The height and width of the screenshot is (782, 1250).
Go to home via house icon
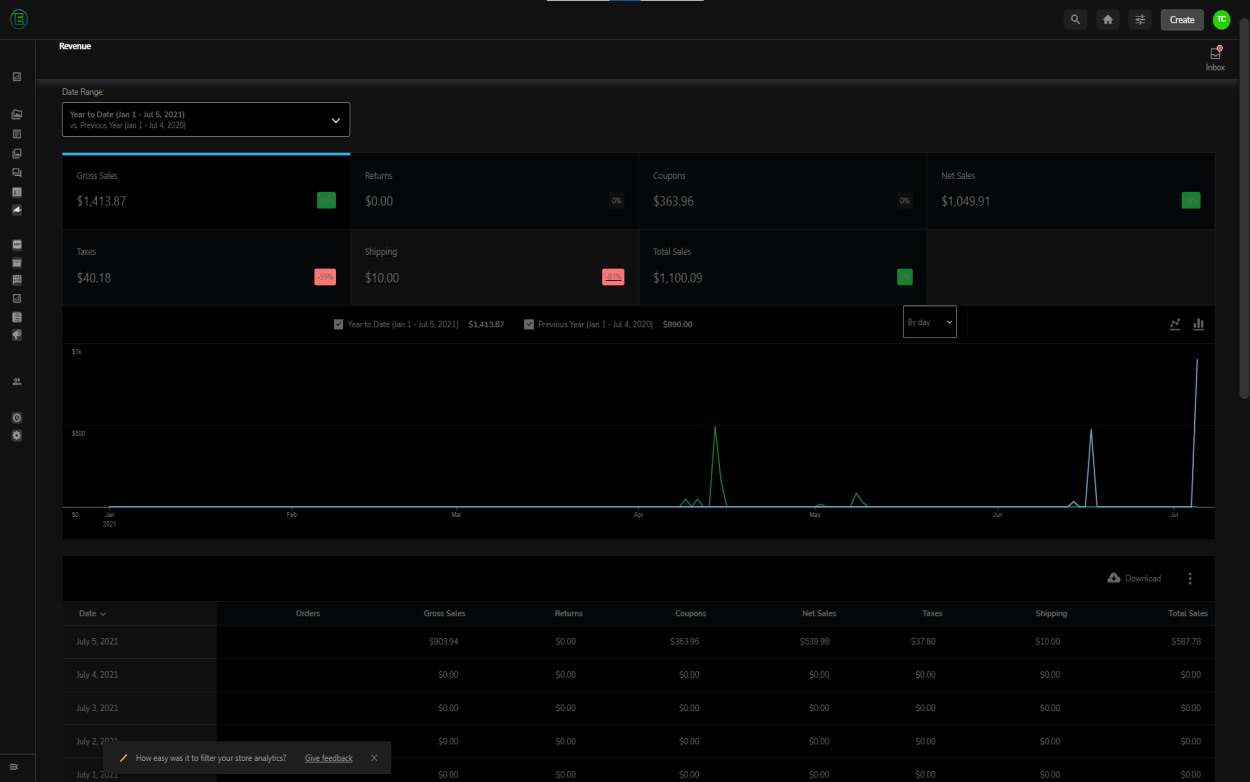(1107, 19)
